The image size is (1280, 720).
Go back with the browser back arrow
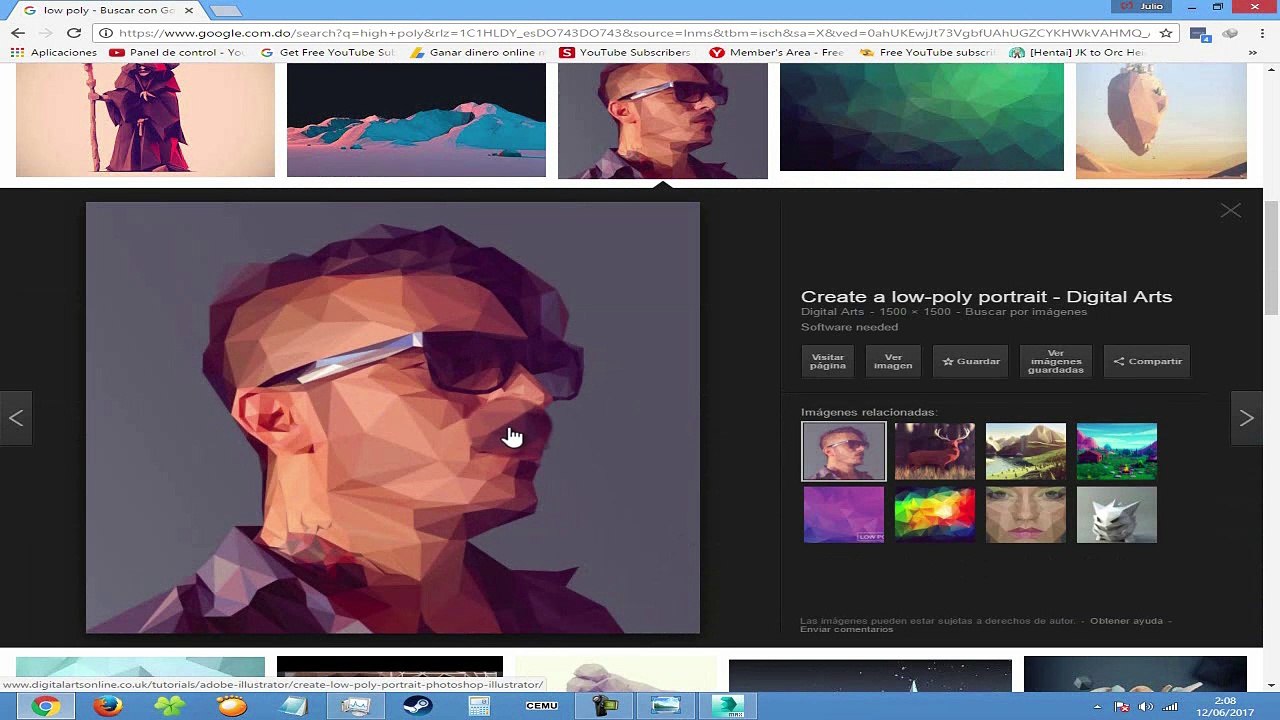pos(18,33)
